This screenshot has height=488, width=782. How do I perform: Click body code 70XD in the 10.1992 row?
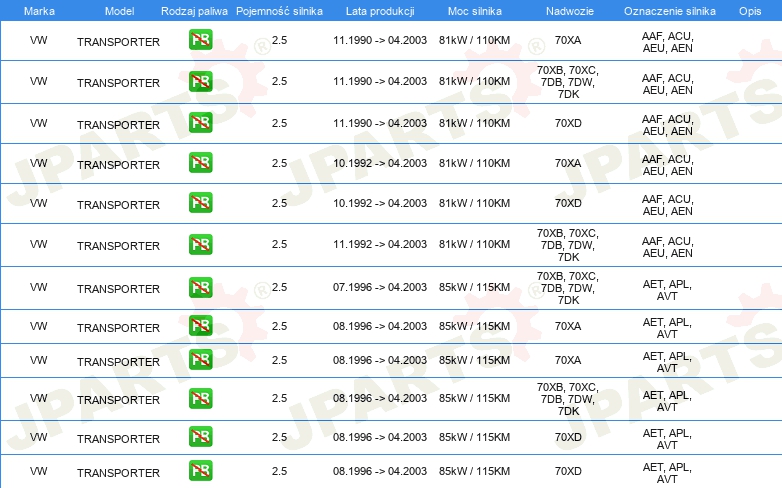pos(568,203)
